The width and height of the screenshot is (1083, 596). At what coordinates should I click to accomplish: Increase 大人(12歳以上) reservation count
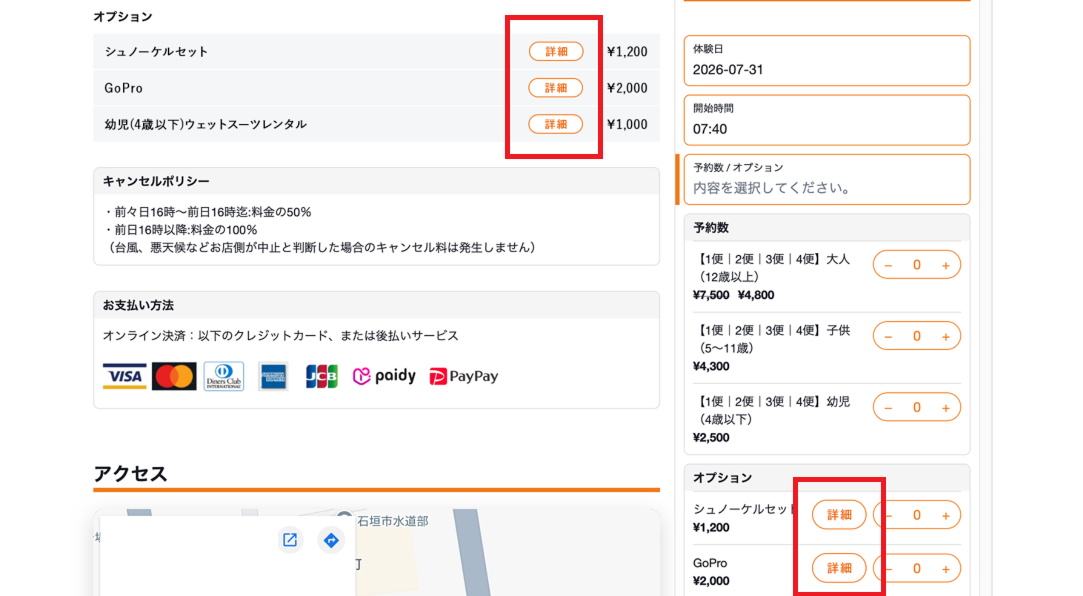tap(946, 265)
